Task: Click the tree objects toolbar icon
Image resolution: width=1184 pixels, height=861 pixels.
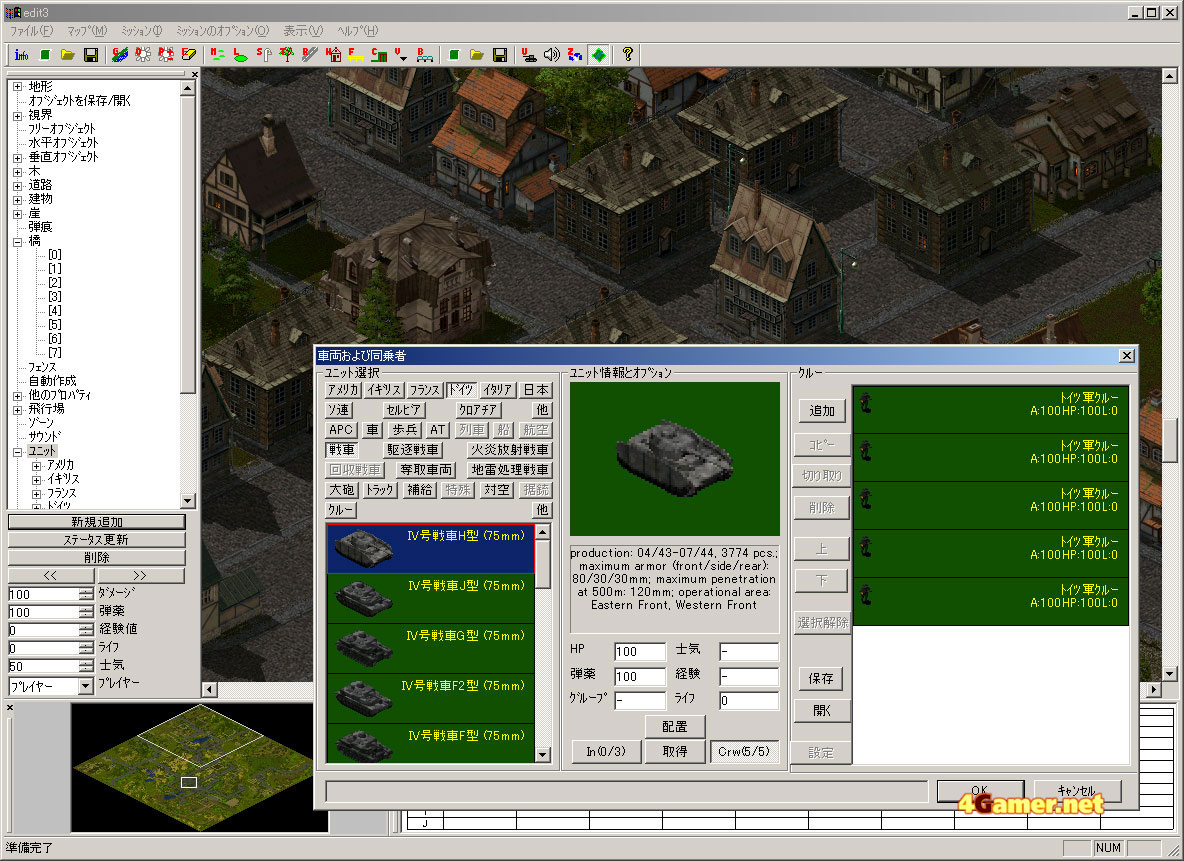Action: [x=287, y=54]
